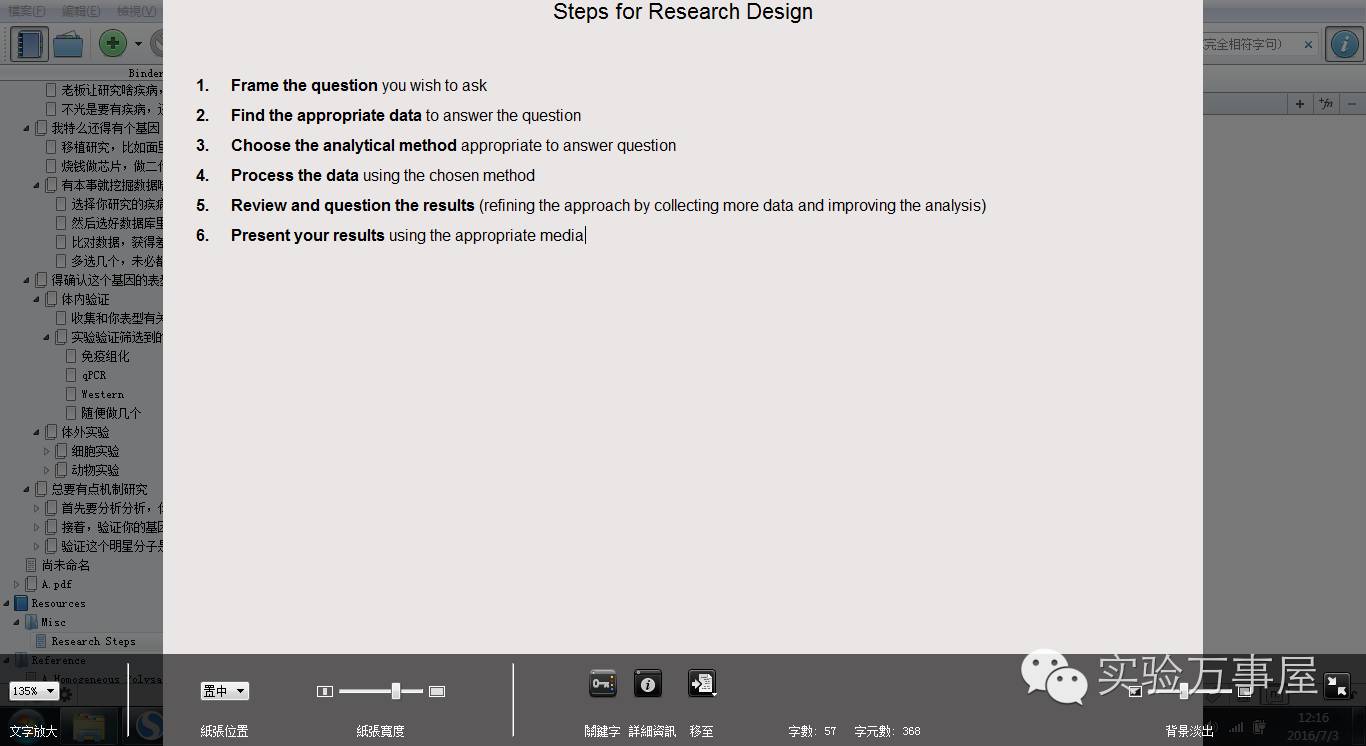Open the 檢視(V) menu
Image resolution: width=1366 pixels, height=746 pixels.
click(137, 11)
